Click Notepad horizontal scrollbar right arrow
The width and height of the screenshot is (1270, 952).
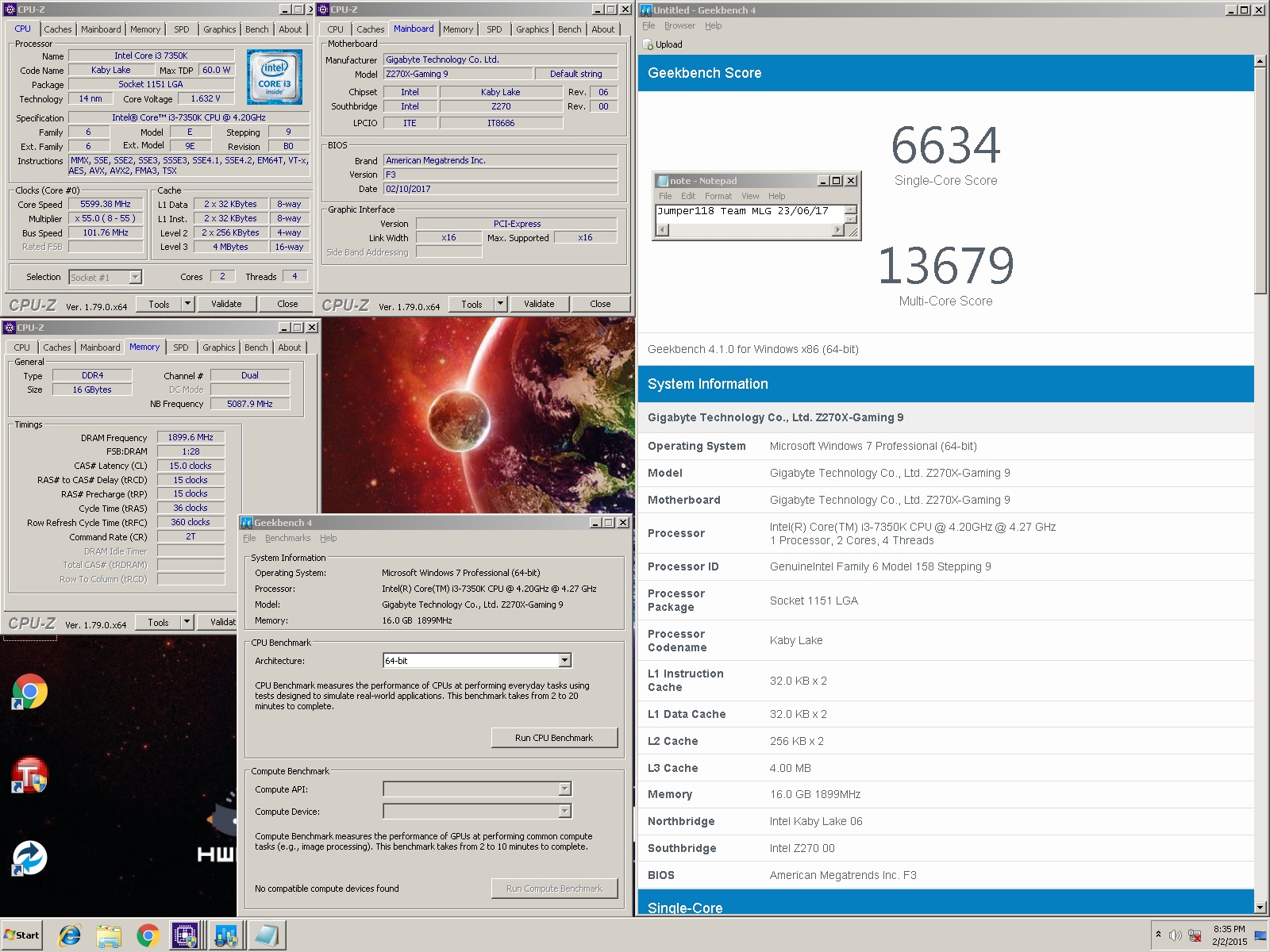pos(837,230)
